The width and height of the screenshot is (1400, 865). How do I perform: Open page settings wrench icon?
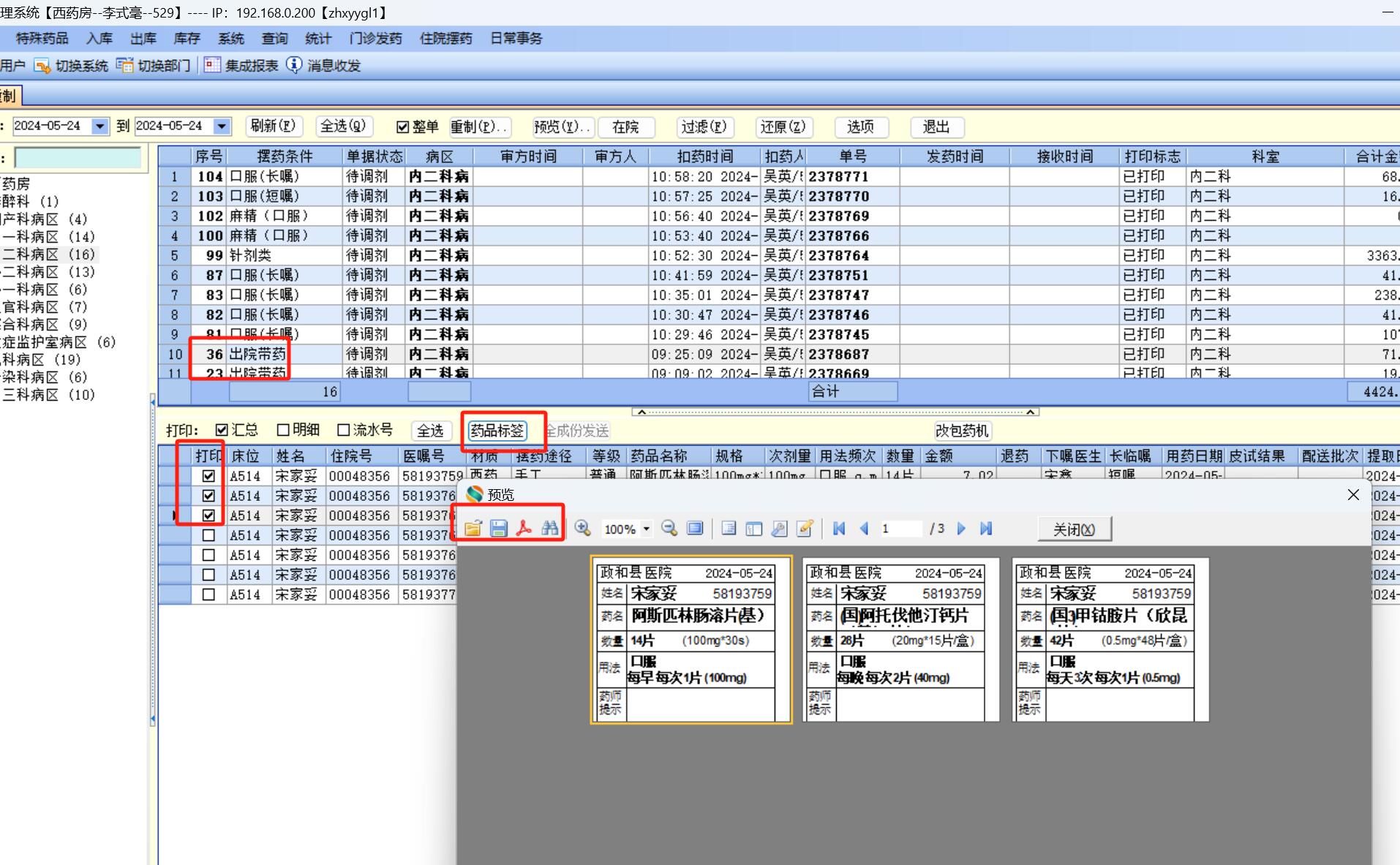point(780,529)
